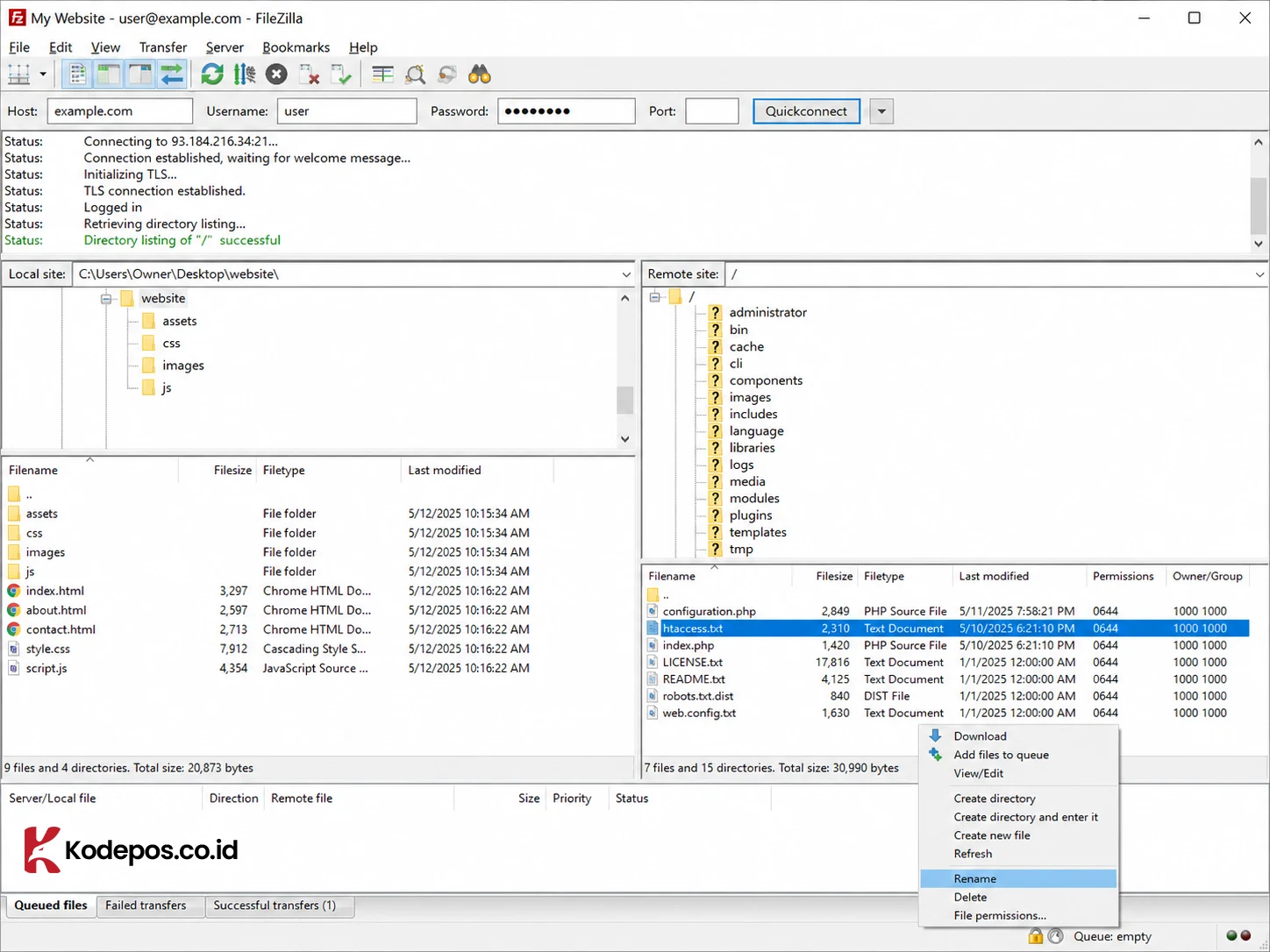Viewport: 1270px width, 952px height.
Task: Select the assets folder in local tree
Action: 180,321
